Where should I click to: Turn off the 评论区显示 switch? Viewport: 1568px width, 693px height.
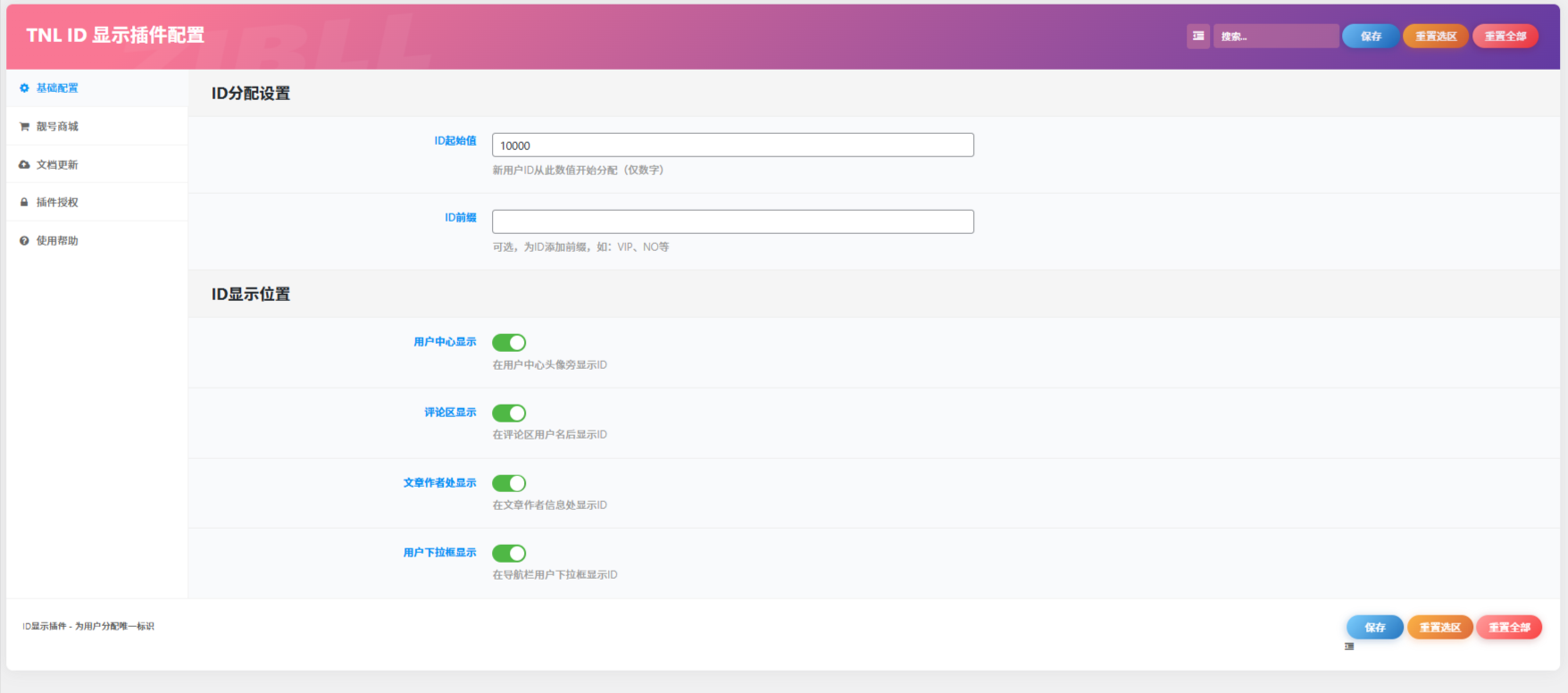coord(509,413)
